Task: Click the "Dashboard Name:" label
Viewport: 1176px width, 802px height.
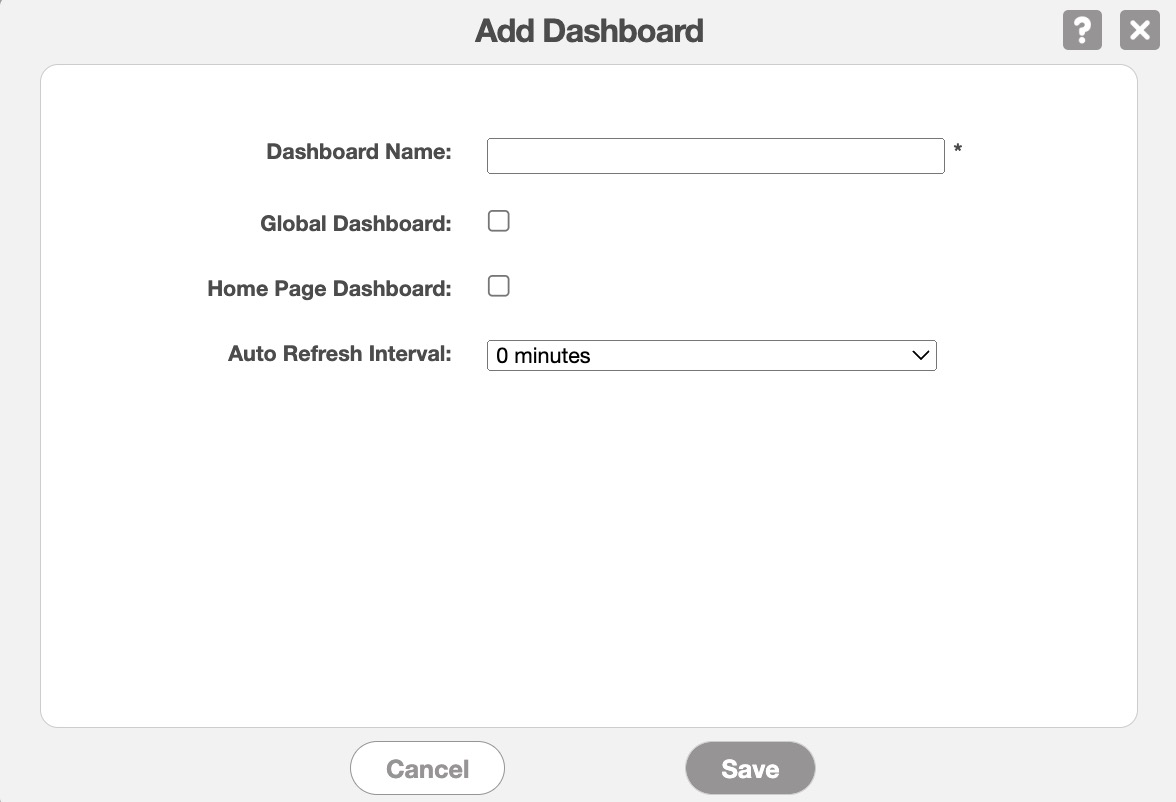Action: click(x=358, y=152)
